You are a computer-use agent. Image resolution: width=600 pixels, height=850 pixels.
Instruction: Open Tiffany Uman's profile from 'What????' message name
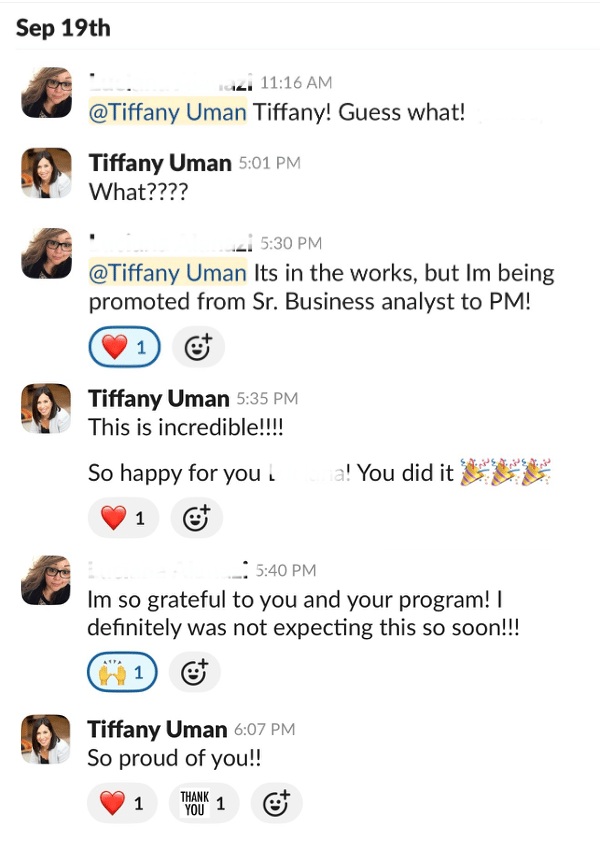[159, 162]
